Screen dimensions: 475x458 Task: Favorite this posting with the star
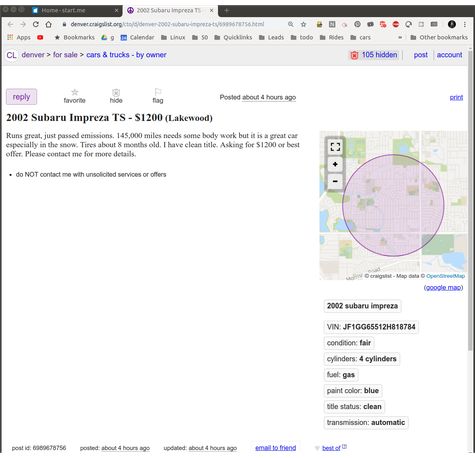click(75, 96)
